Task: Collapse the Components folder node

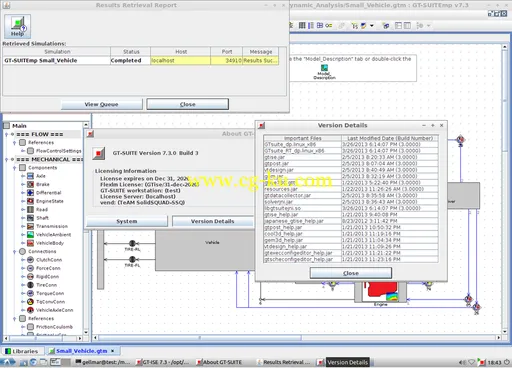Action: pyautogui.click(x=14, y=168)
